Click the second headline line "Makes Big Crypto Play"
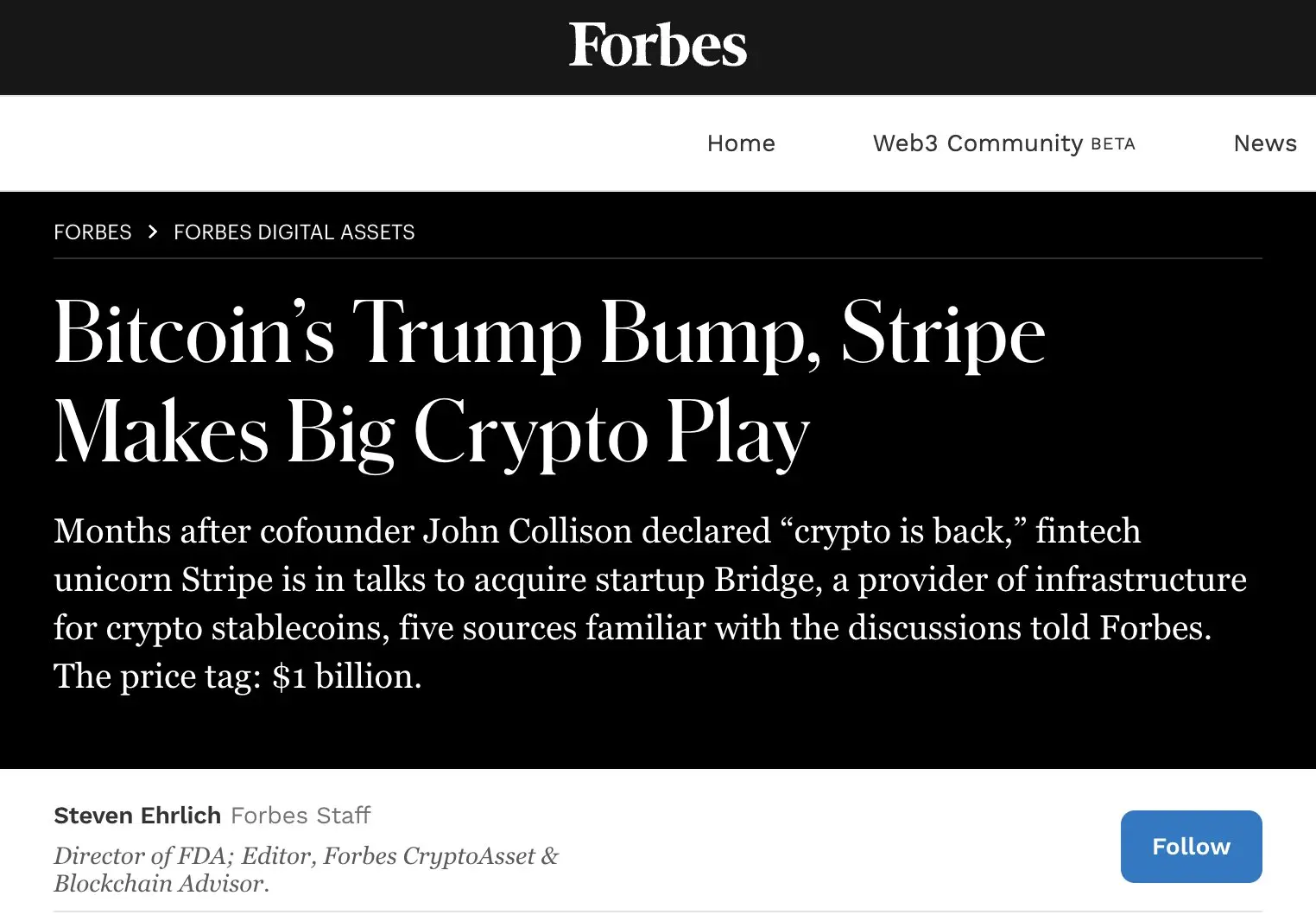This screenshot has height=921, width=1316. [x=432, y=432]
